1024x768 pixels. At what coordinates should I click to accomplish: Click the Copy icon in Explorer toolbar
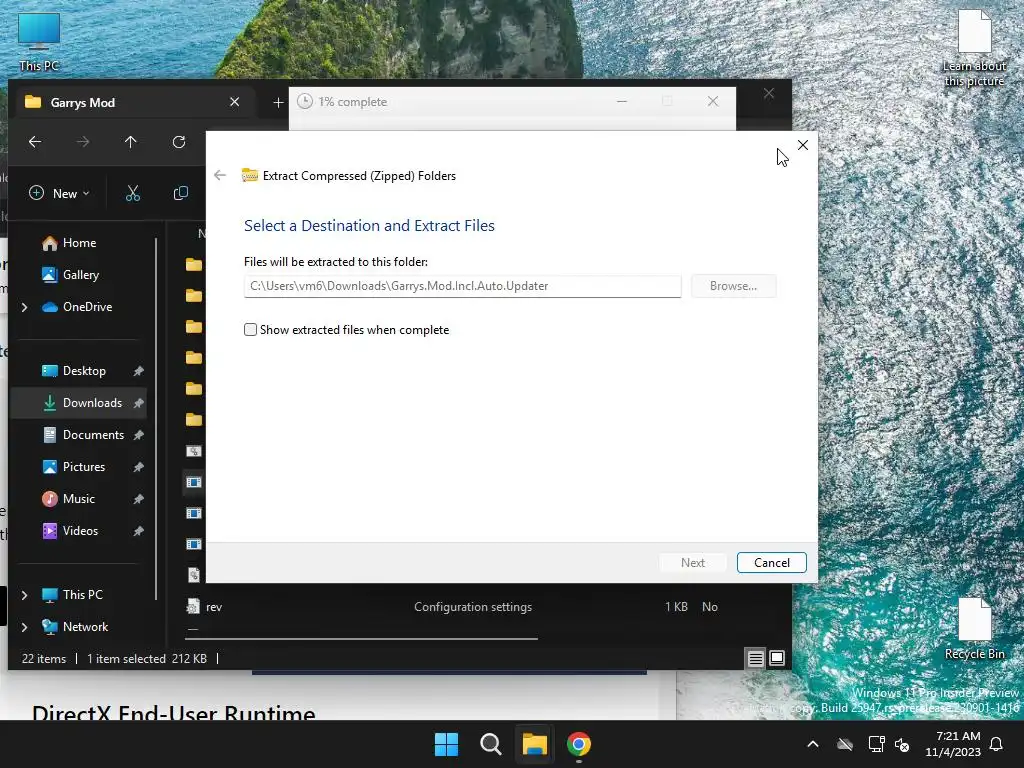181,193
